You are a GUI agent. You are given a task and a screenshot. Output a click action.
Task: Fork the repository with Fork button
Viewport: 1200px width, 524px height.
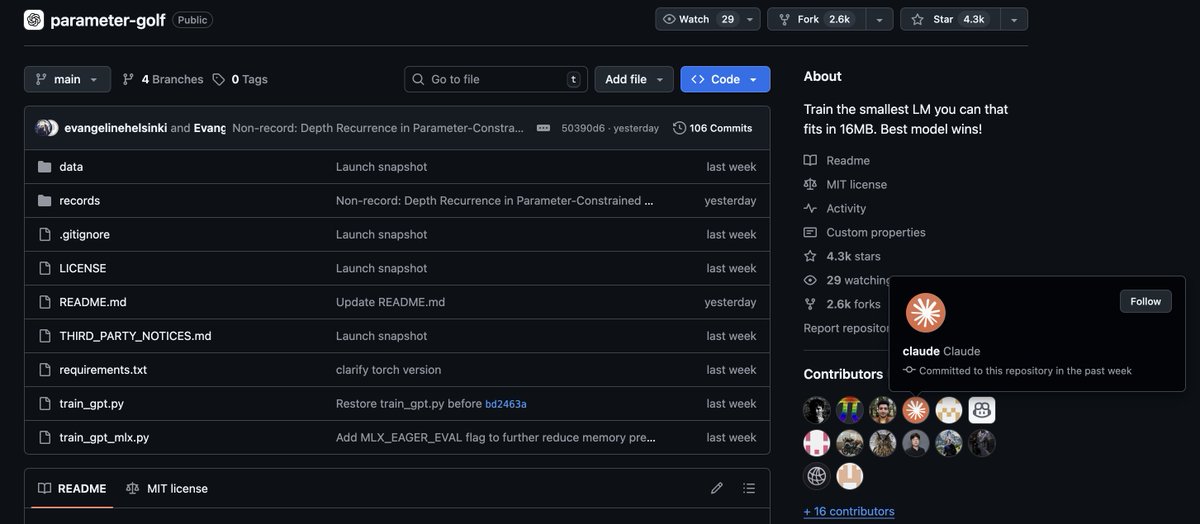point(815,19)
